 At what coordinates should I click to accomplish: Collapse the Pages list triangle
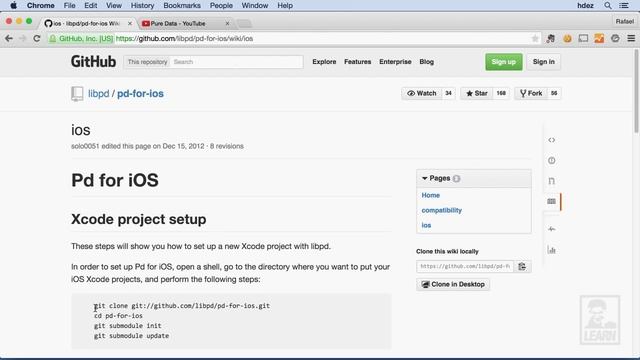[424, 178]
